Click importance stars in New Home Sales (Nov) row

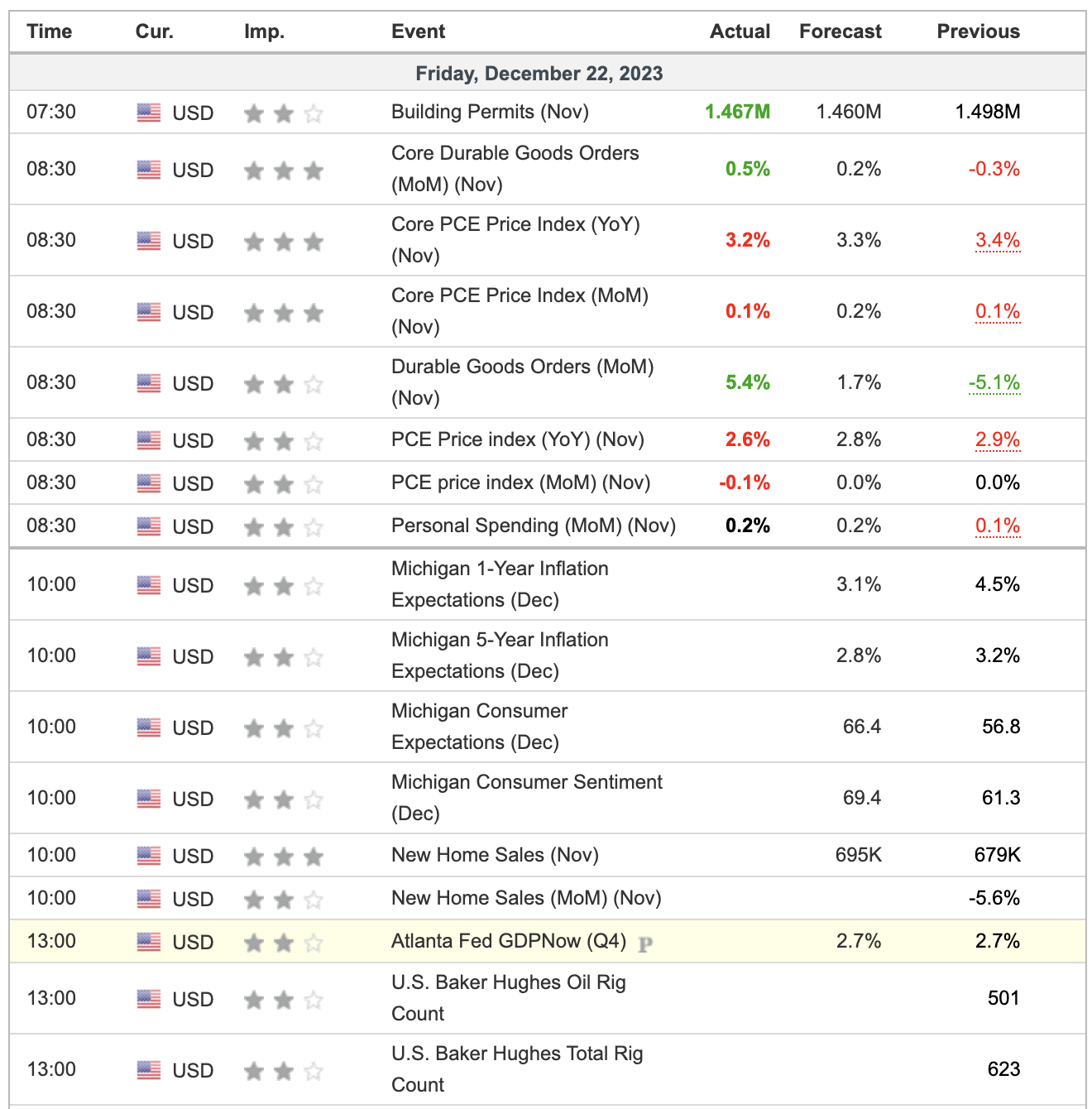click(283, 857)
